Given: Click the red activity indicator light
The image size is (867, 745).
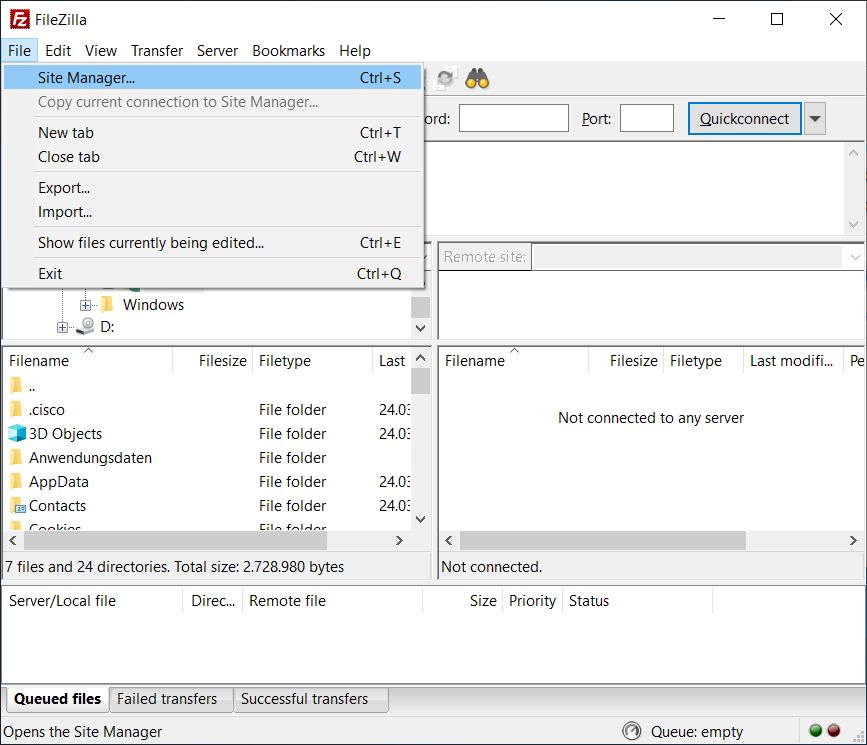Looking at the screenshot, I should click(833, 731).
